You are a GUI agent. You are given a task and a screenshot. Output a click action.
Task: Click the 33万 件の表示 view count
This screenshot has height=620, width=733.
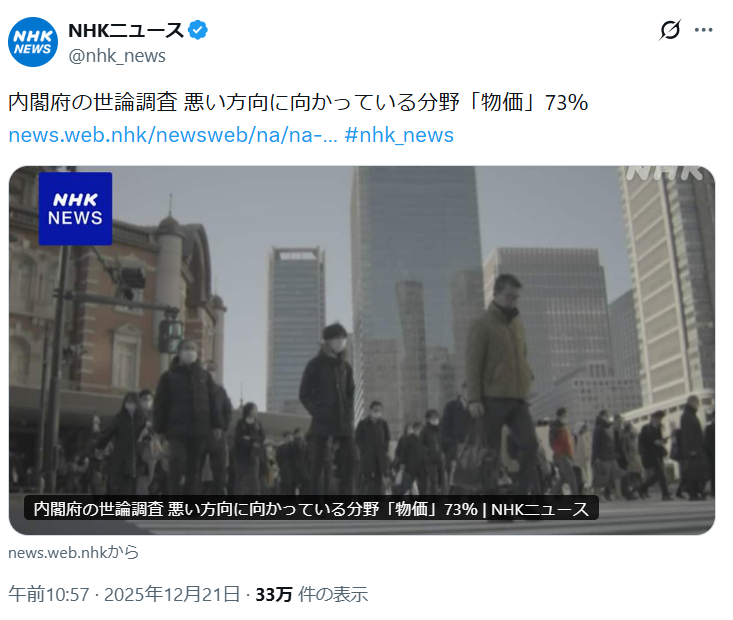click(312, 595)
